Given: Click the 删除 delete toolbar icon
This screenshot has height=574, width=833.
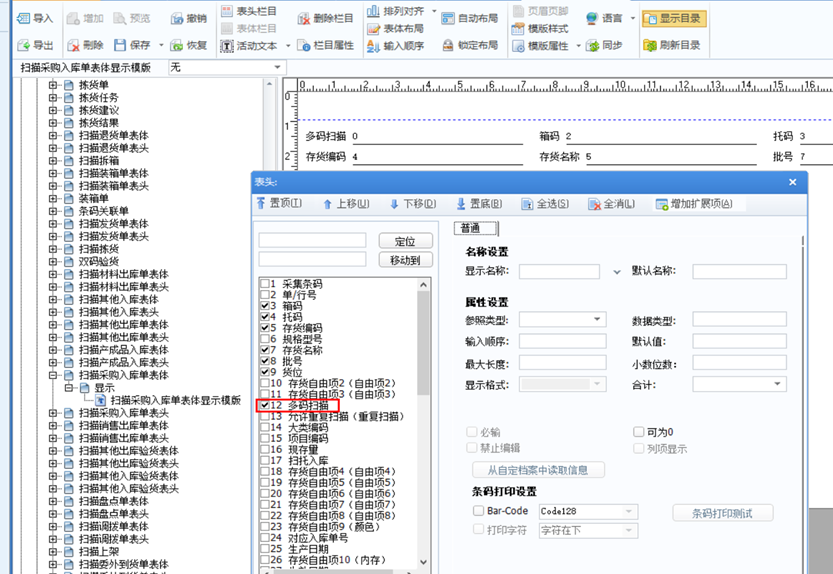Looking at the screenshot, I should tap(73, 45).
